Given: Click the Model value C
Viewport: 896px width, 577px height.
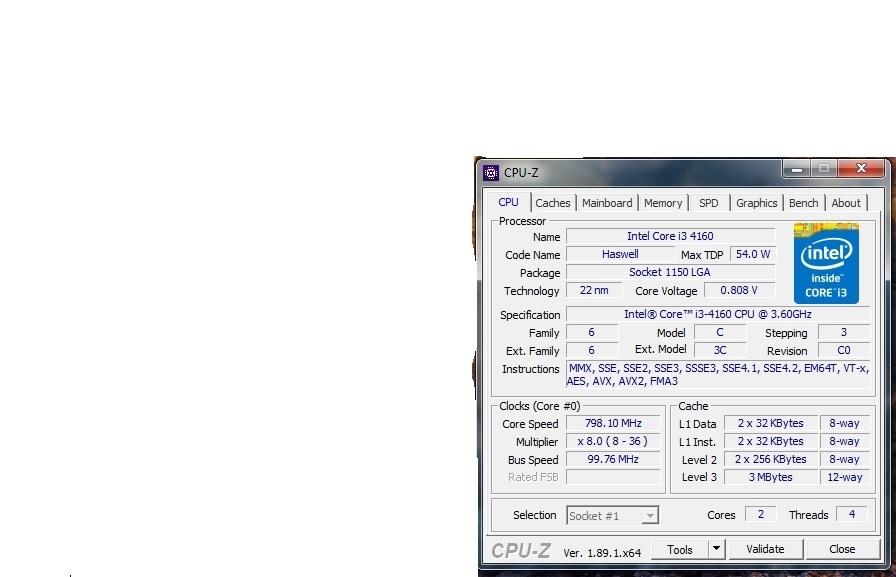Looking at the screenshot, I should (x=720, y=332).
